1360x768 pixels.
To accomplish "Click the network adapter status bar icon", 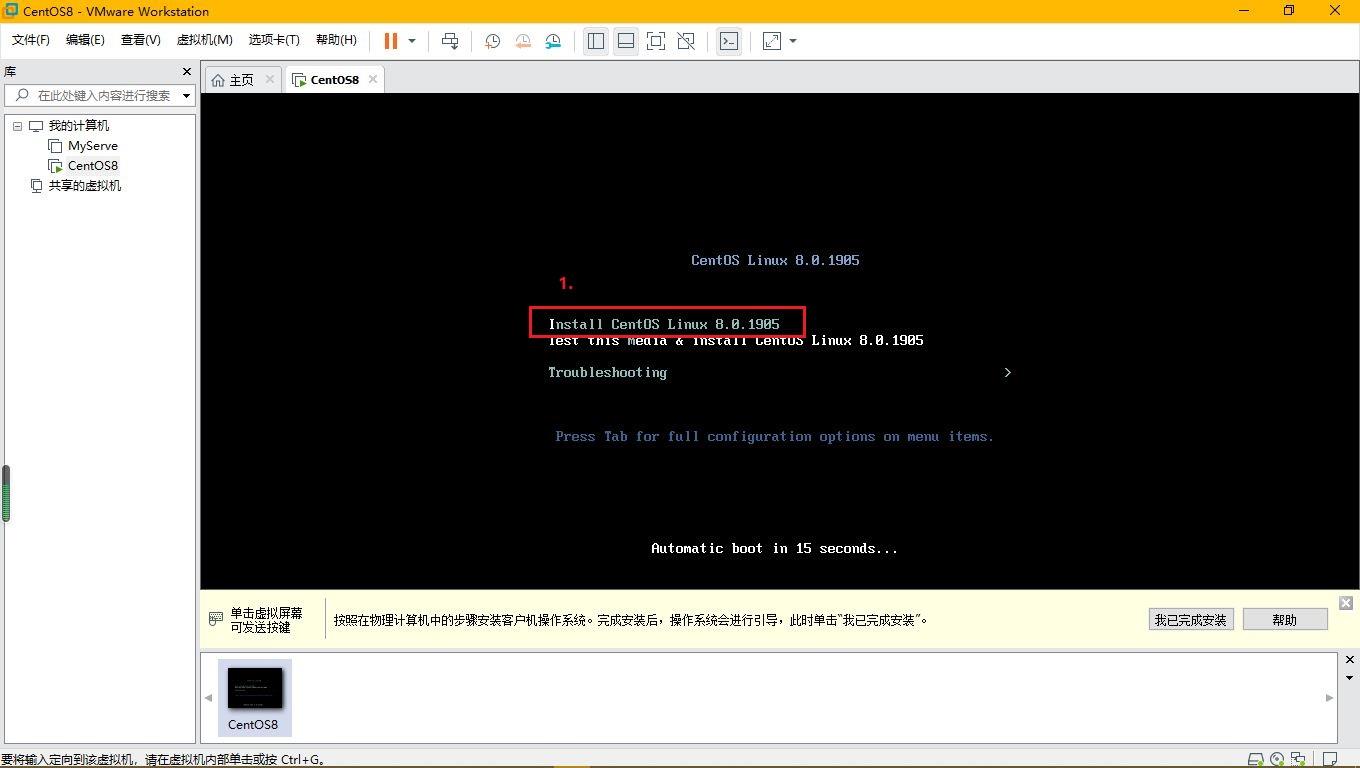I will [1298, 759].
